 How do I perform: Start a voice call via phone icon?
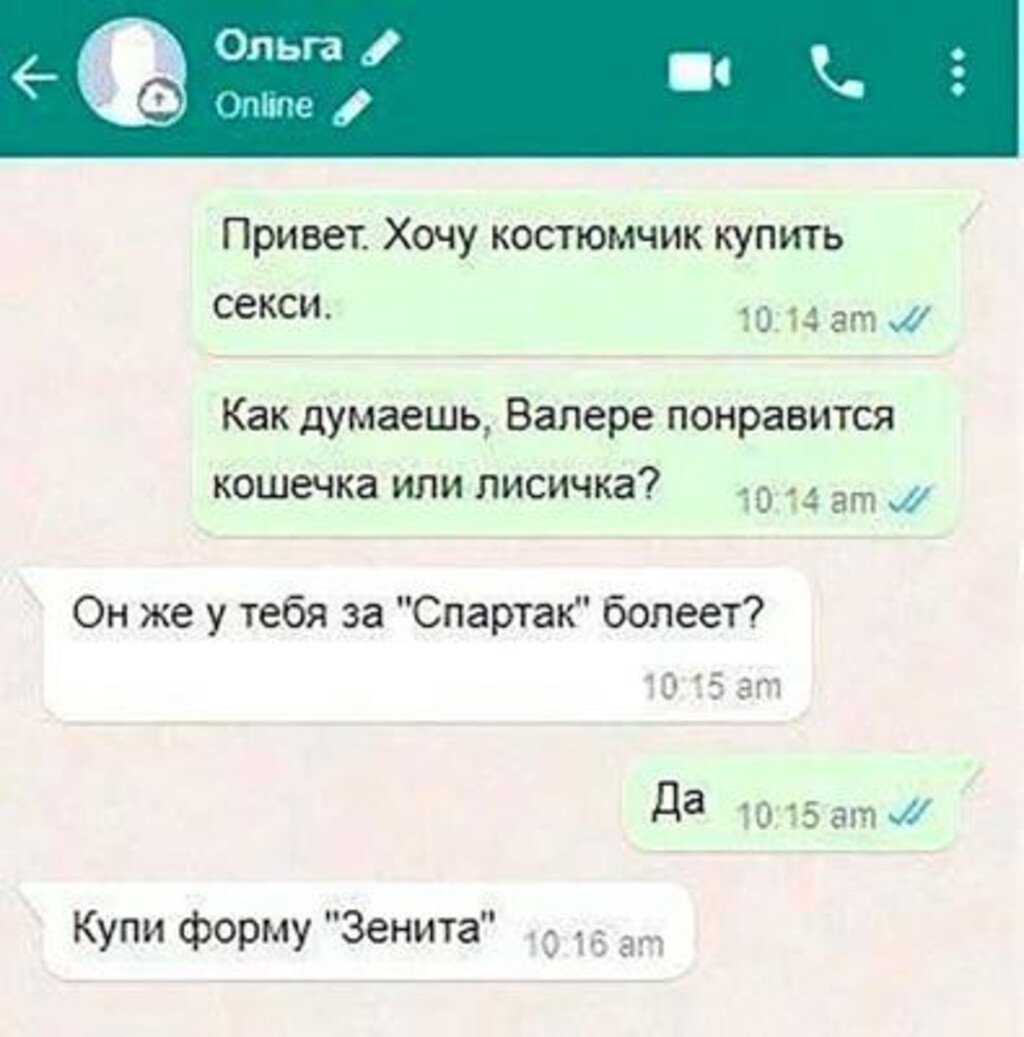837,72
